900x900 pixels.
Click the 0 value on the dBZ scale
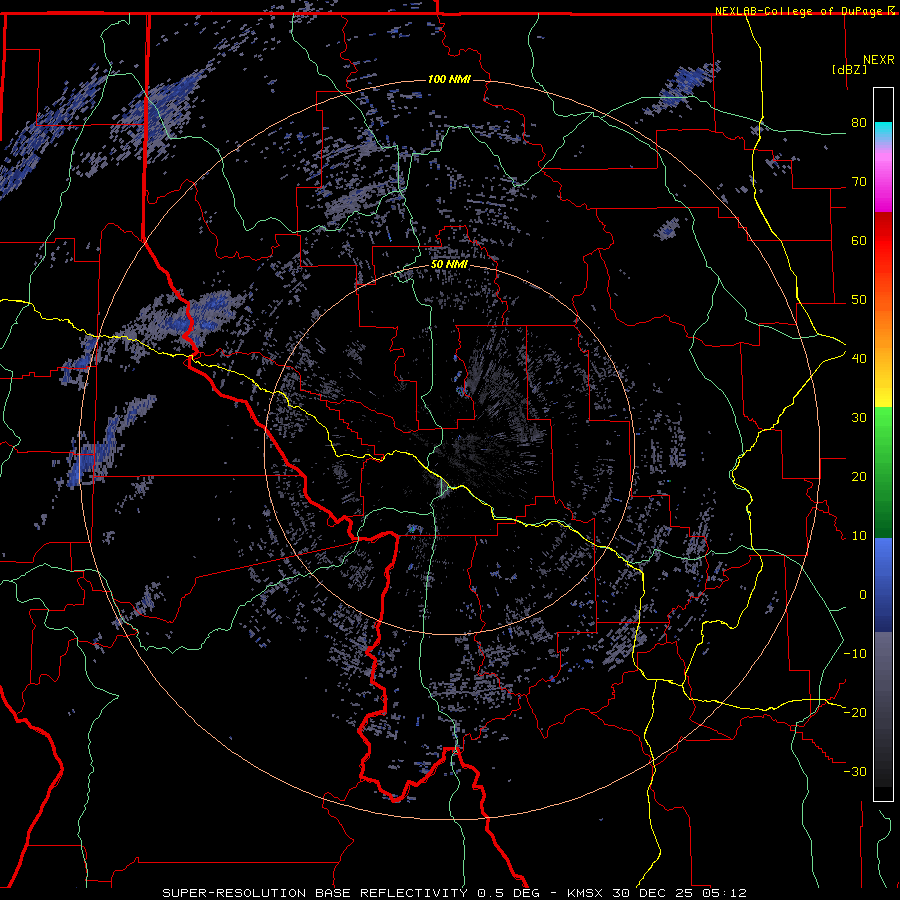pos(863,595)
